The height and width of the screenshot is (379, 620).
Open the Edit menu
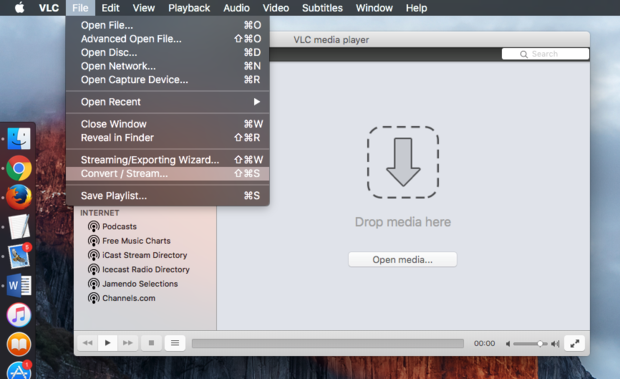pyautogui.click(x=110, y=8)
